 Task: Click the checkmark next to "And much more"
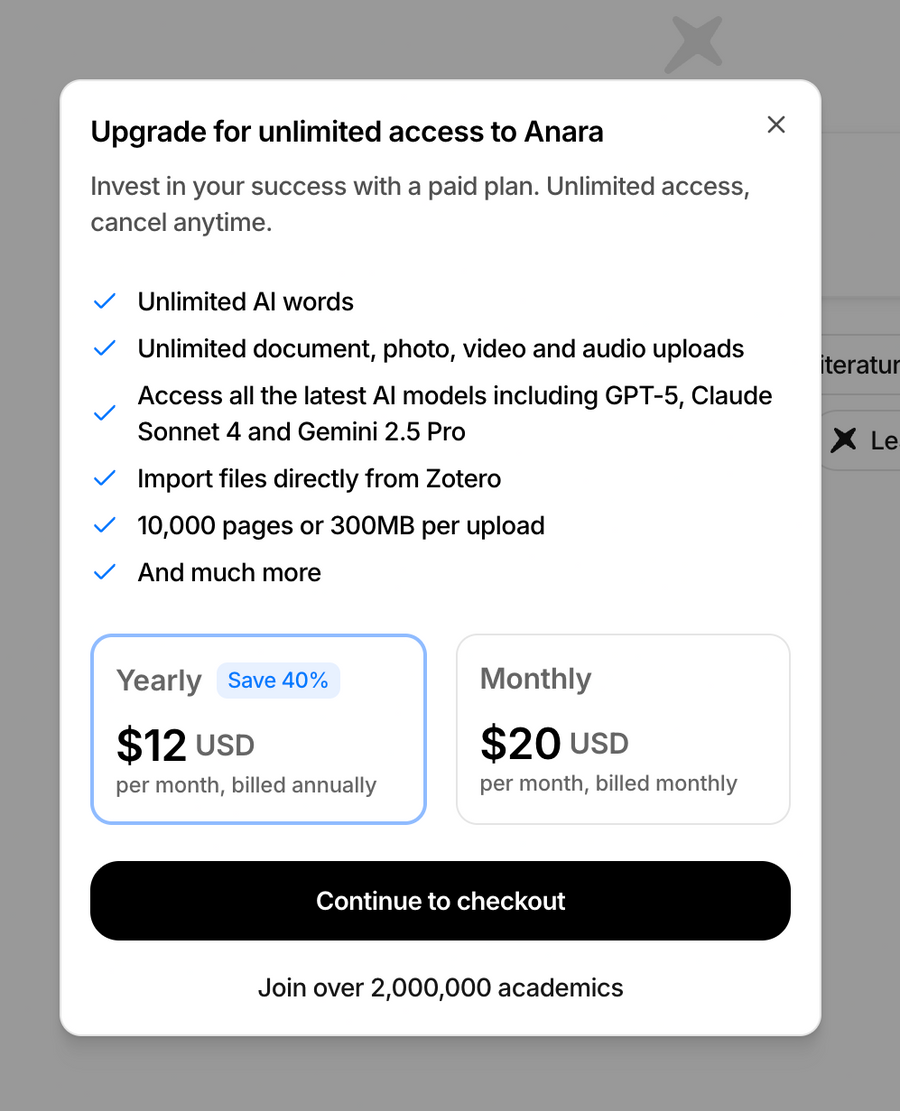tap(104, 572)
